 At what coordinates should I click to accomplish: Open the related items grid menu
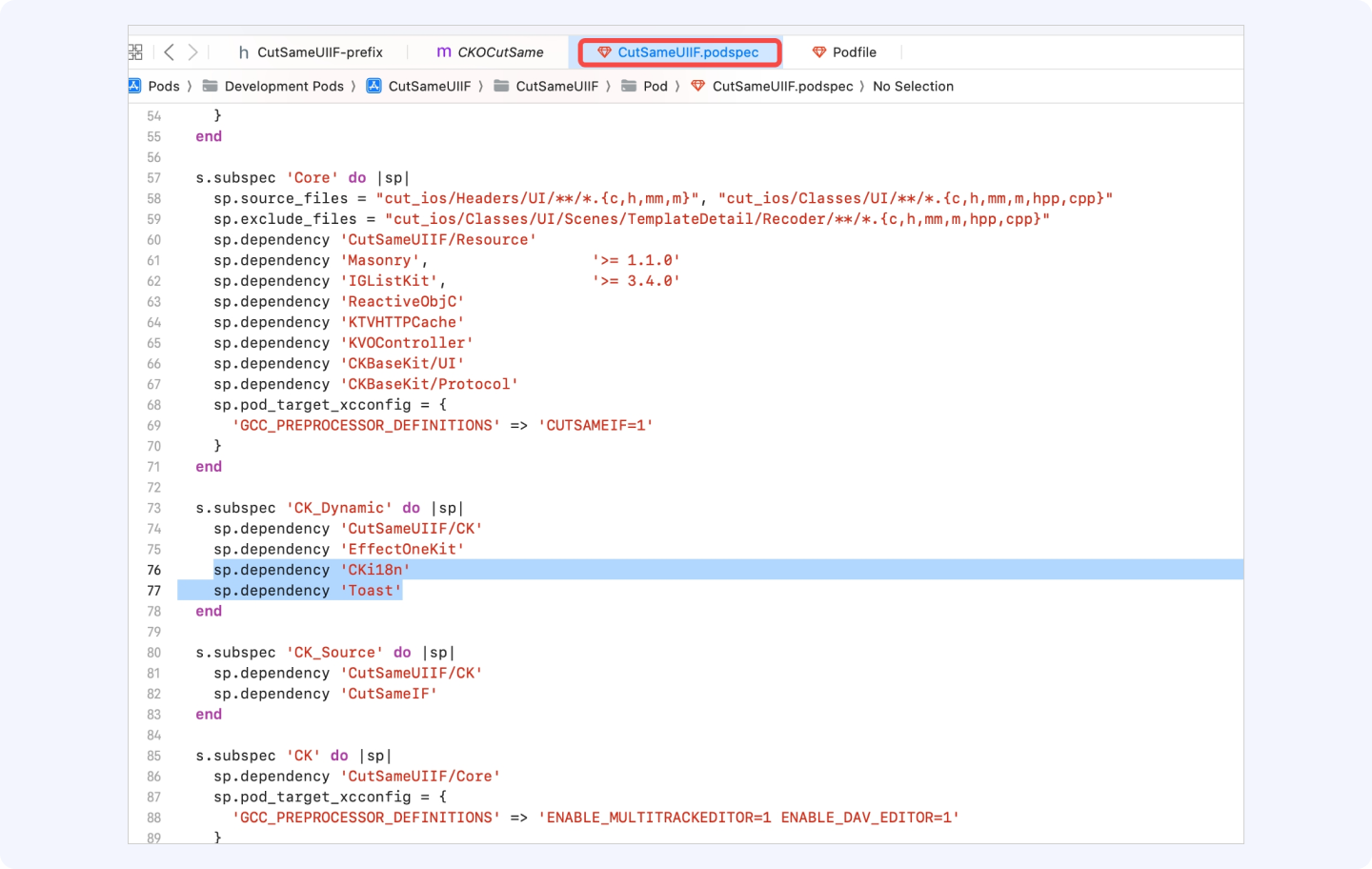point(135,52)
